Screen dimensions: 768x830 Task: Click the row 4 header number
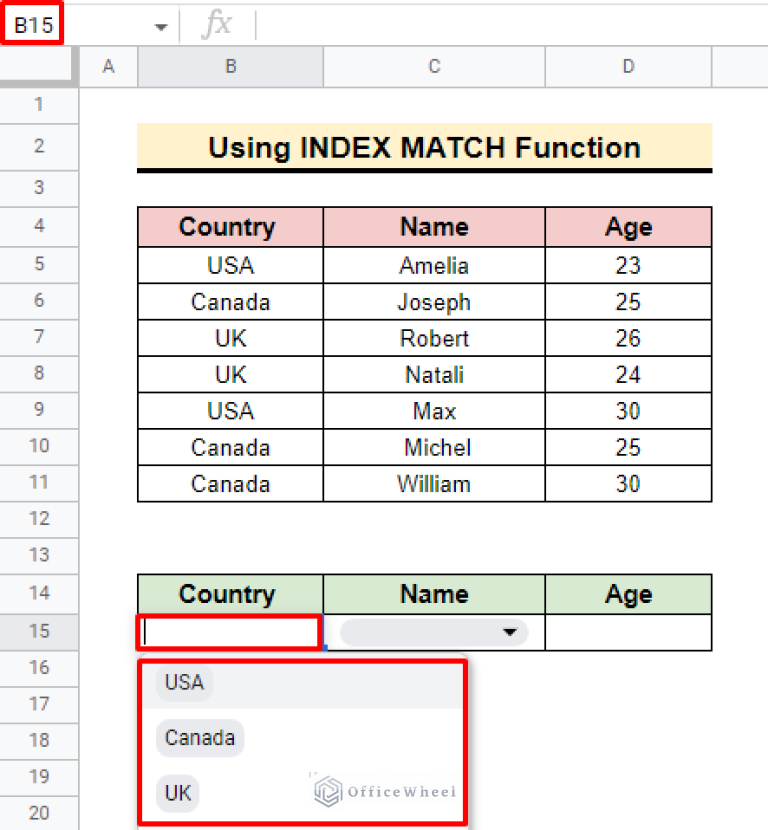coord(39,226)
